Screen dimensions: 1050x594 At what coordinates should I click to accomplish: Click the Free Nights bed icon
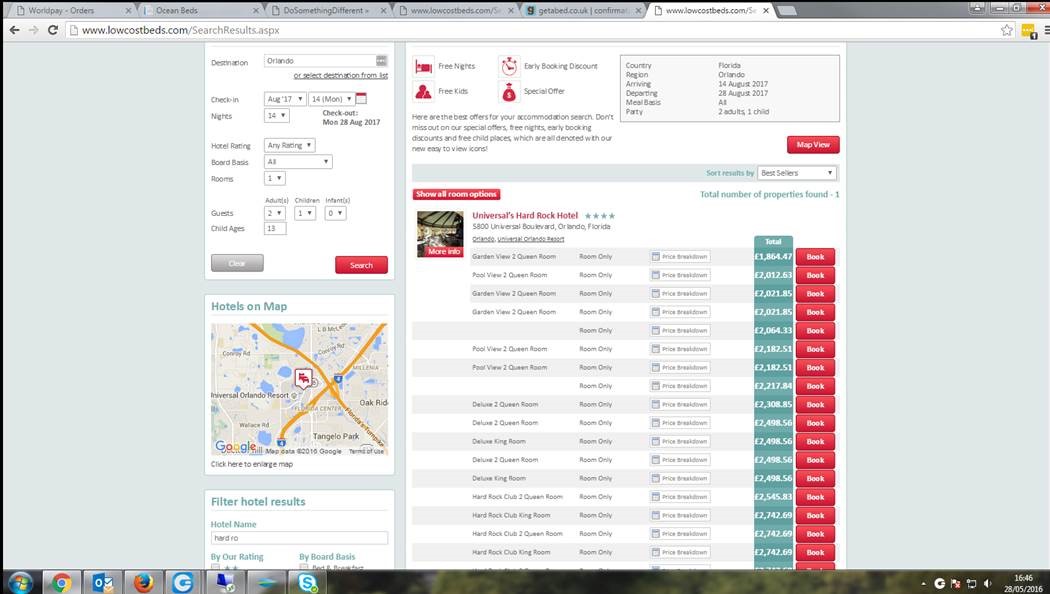[423, 66]
